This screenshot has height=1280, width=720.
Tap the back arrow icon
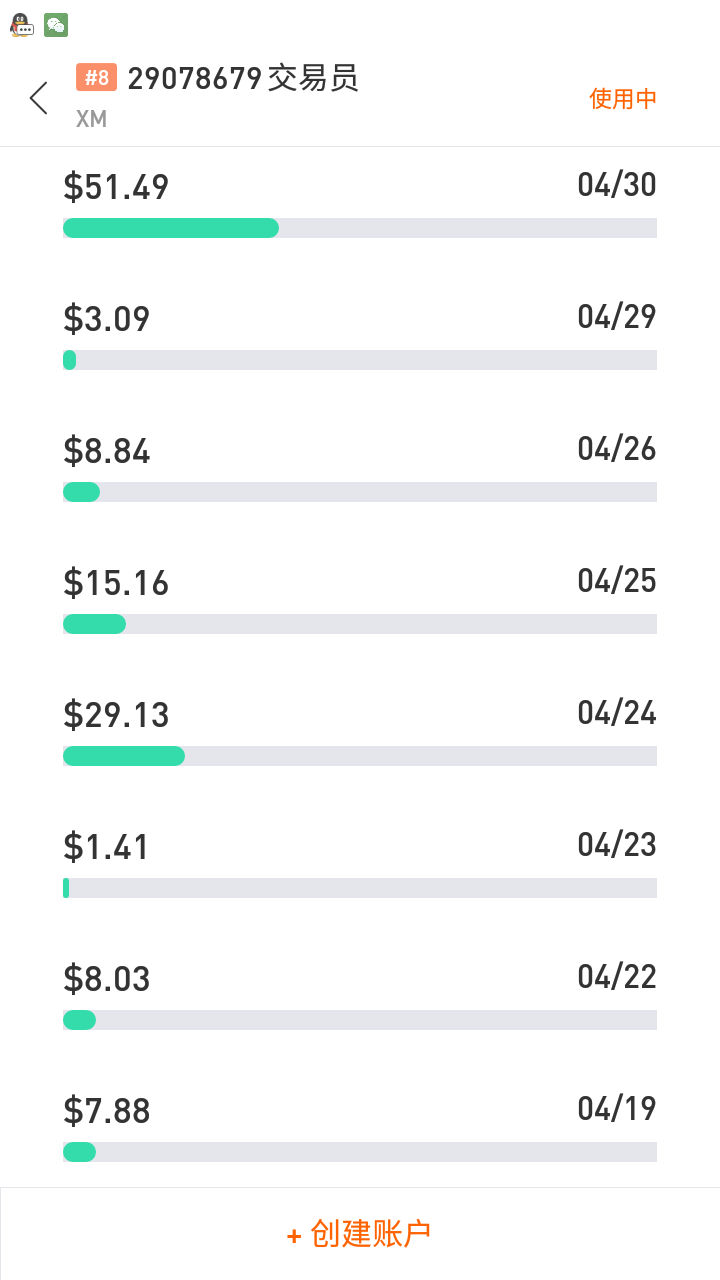click(39, 98)
